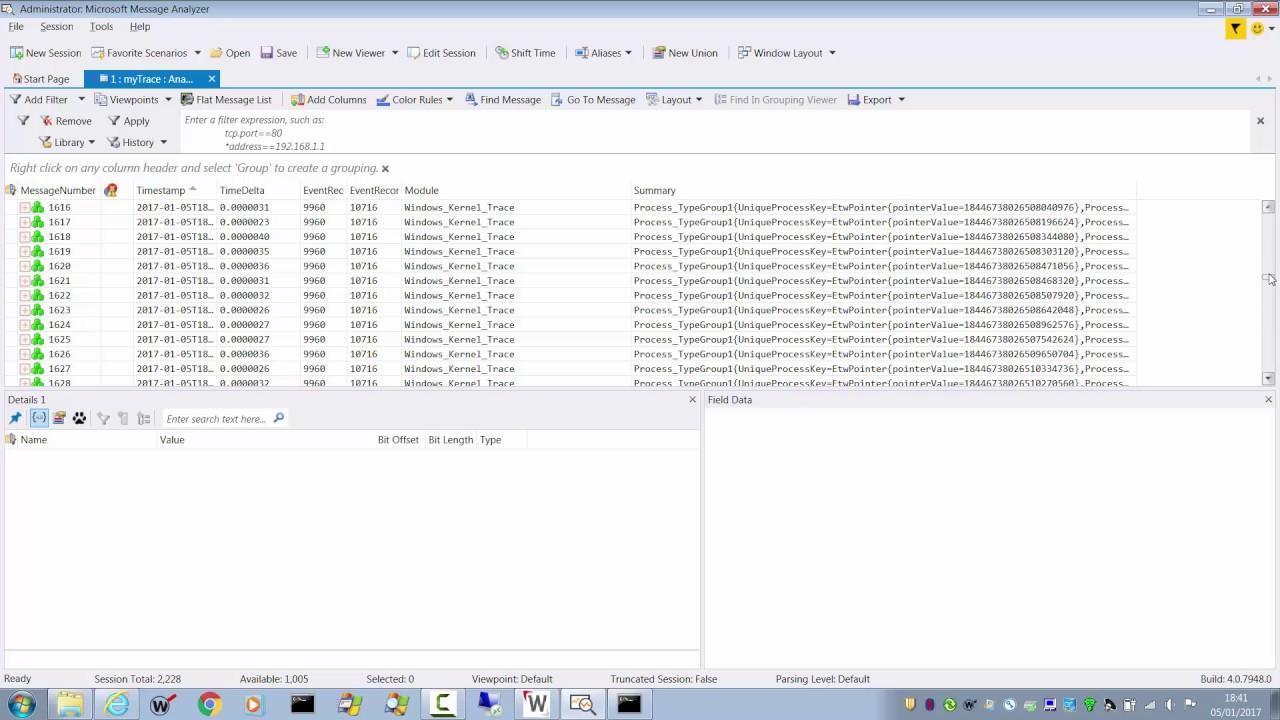Open the Viewpoints dropdown arrow
This screenshot has width=1280, height=720.
click(167, 99)
